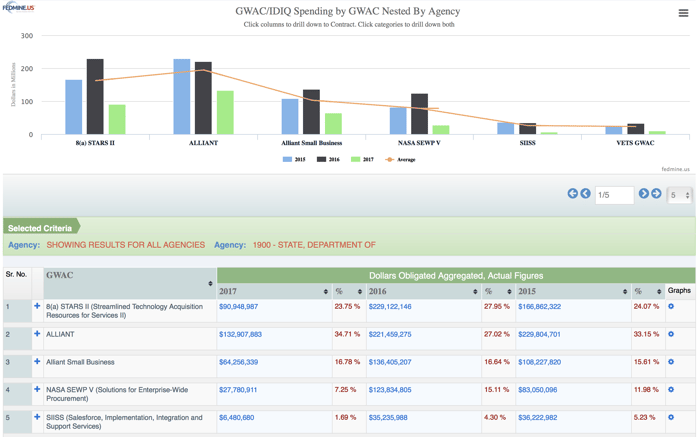Go to first page of results
This screenshot has height=437, width=698.
tap(572, 194)
